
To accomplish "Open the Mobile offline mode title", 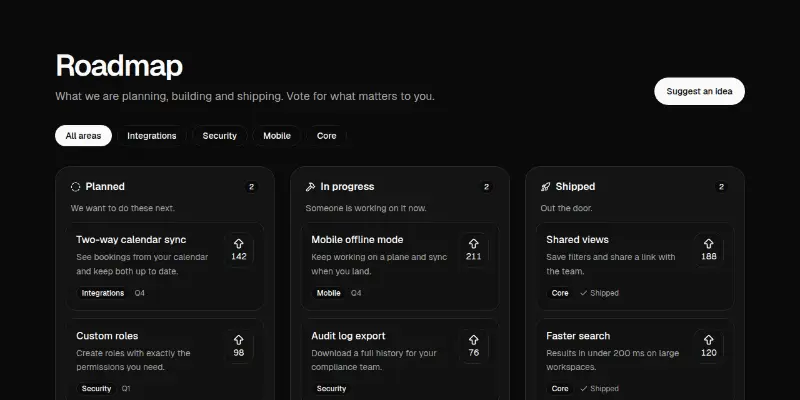I will (357, 240).
